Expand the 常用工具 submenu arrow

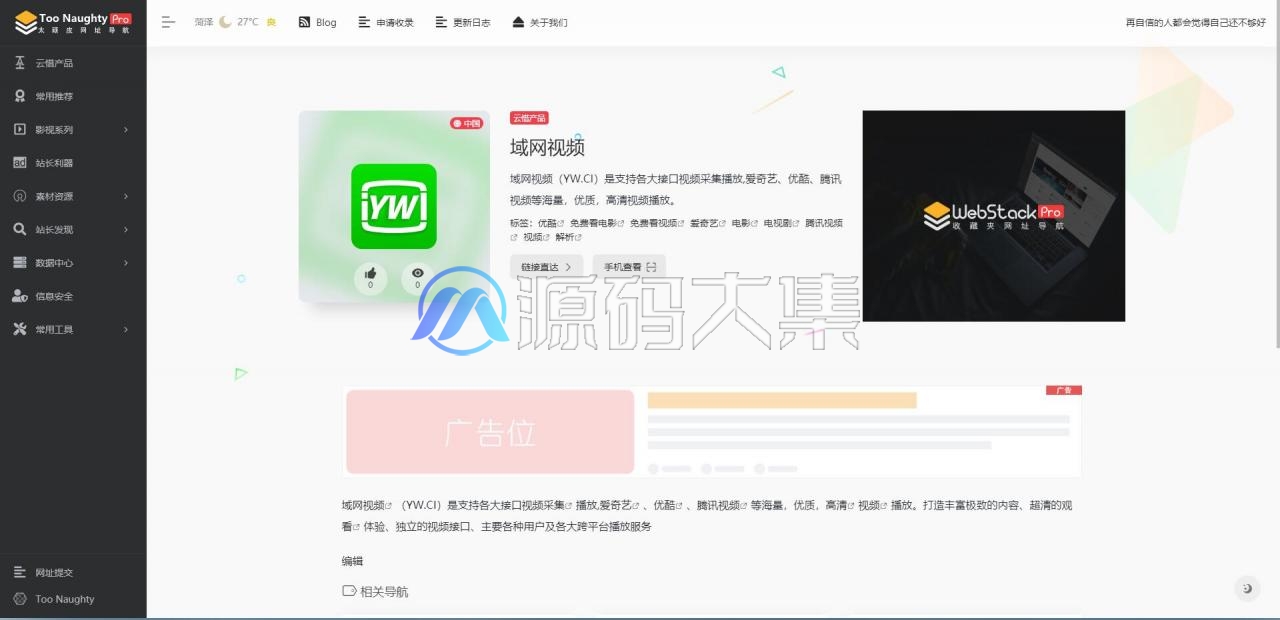pyautogui.click(x=126, y=330)
